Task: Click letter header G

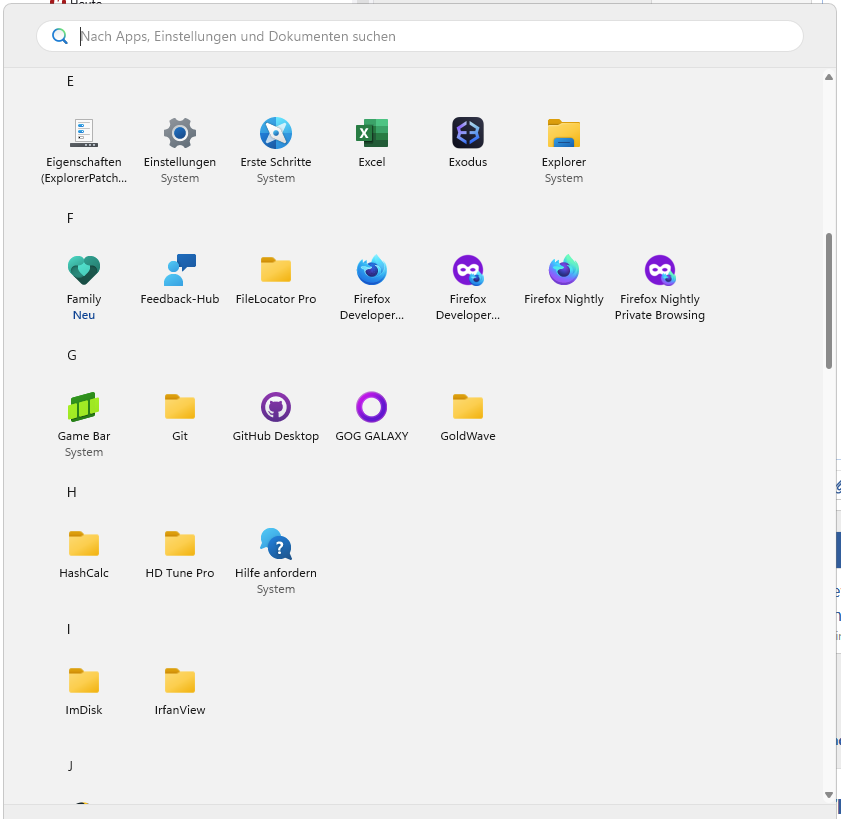Action: point(72,355)
